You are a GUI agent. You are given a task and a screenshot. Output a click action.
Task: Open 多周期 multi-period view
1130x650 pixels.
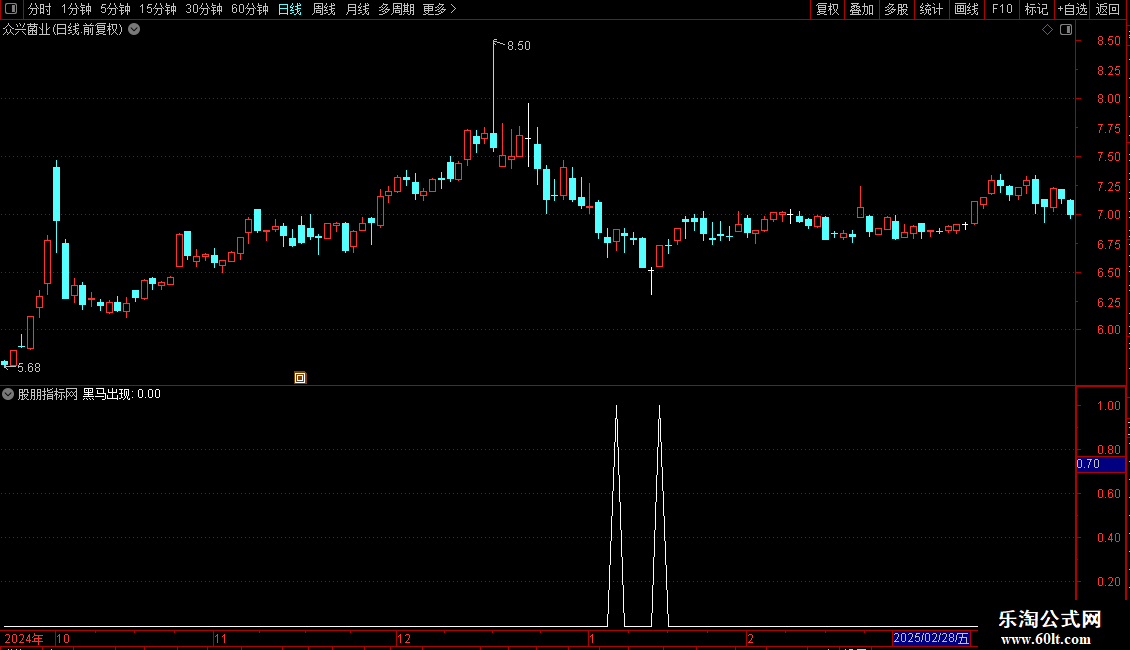[x=396, y=9]
